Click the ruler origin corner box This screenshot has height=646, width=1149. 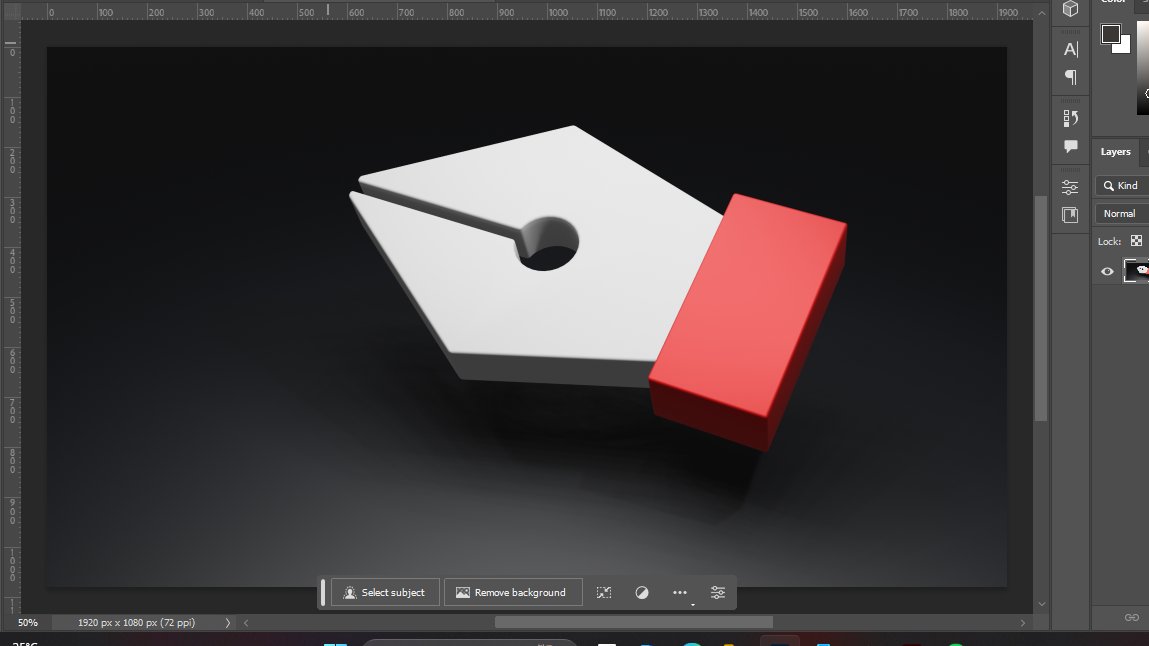click(x=11, y=11)
